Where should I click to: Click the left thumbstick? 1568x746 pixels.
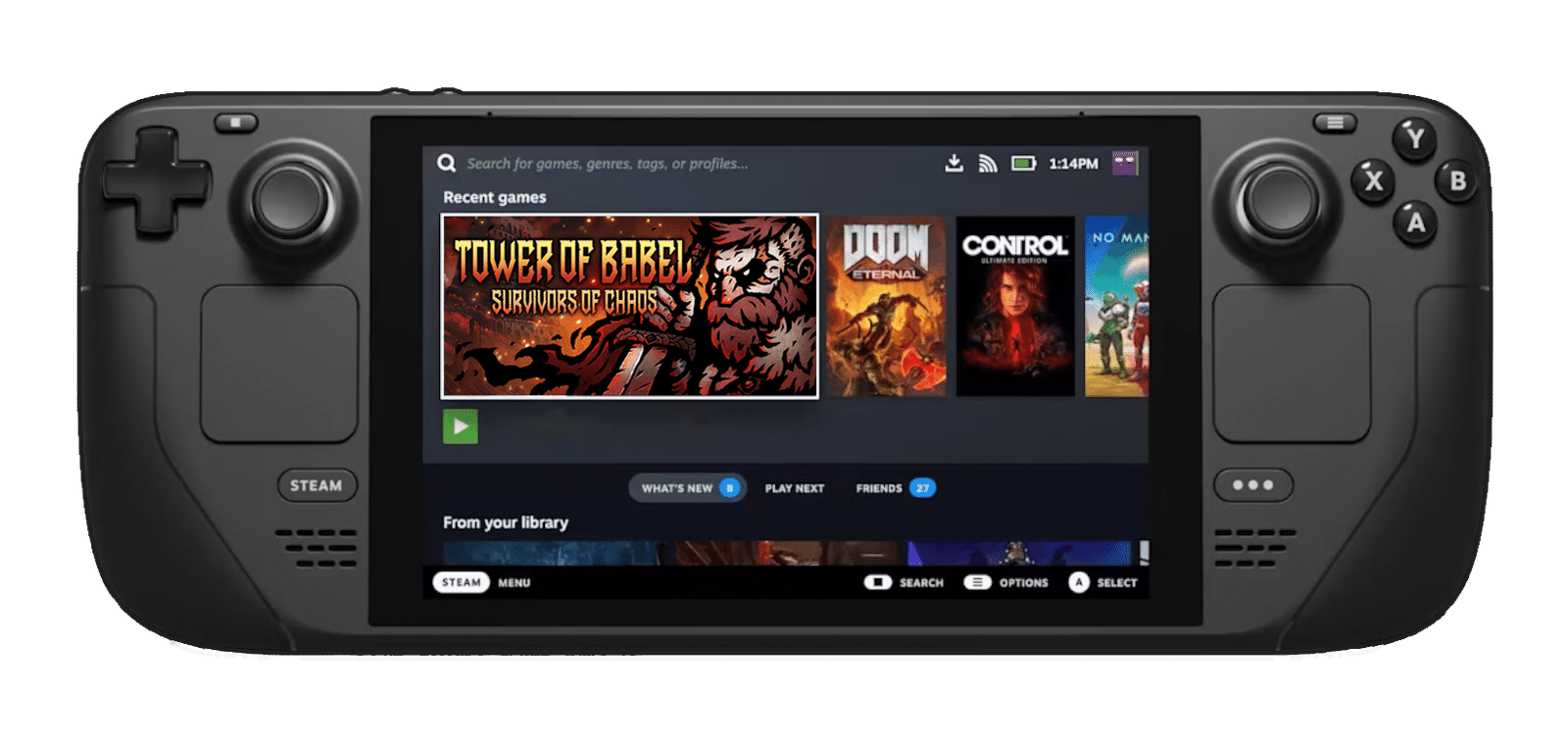(290, 199)
